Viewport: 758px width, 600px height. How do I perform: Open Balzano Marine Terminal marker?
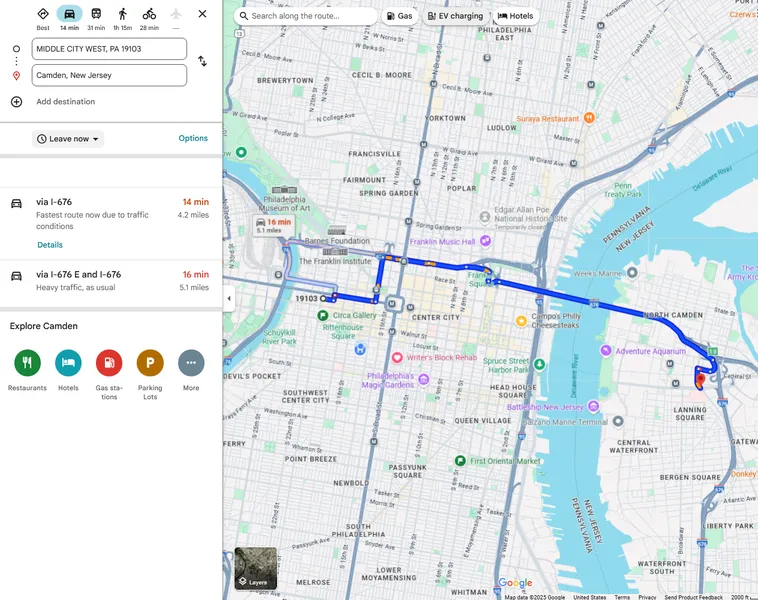[x=618, y=421]
